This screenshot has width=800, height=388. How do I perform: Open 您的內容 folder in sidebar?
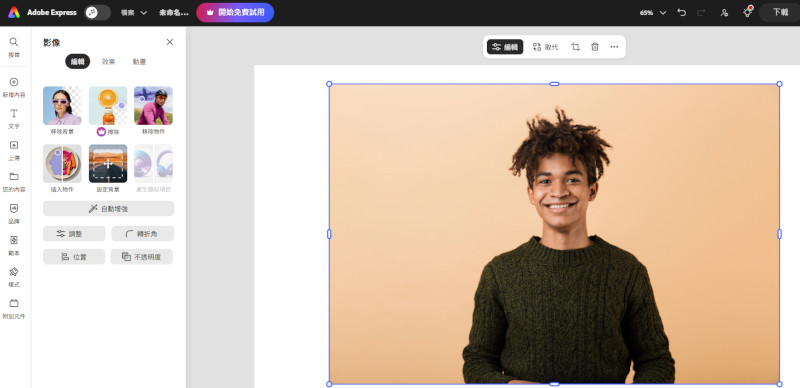coord(14,182)
